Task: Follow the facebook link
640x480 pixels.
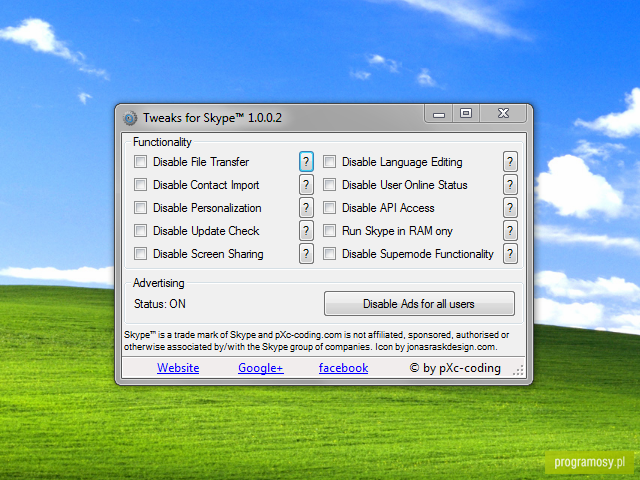Action: 343,368
